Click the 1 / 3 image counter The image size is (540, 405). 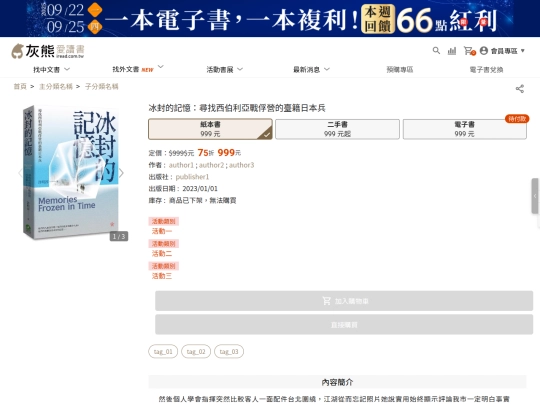[119, 236]
